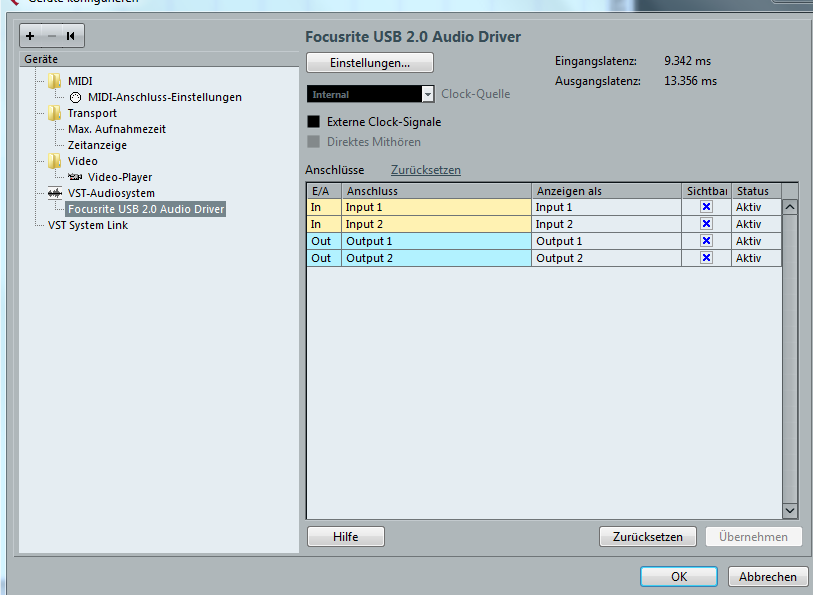Click the Übernehmen button
Viewport: 813px width, 595px height.
753,536
